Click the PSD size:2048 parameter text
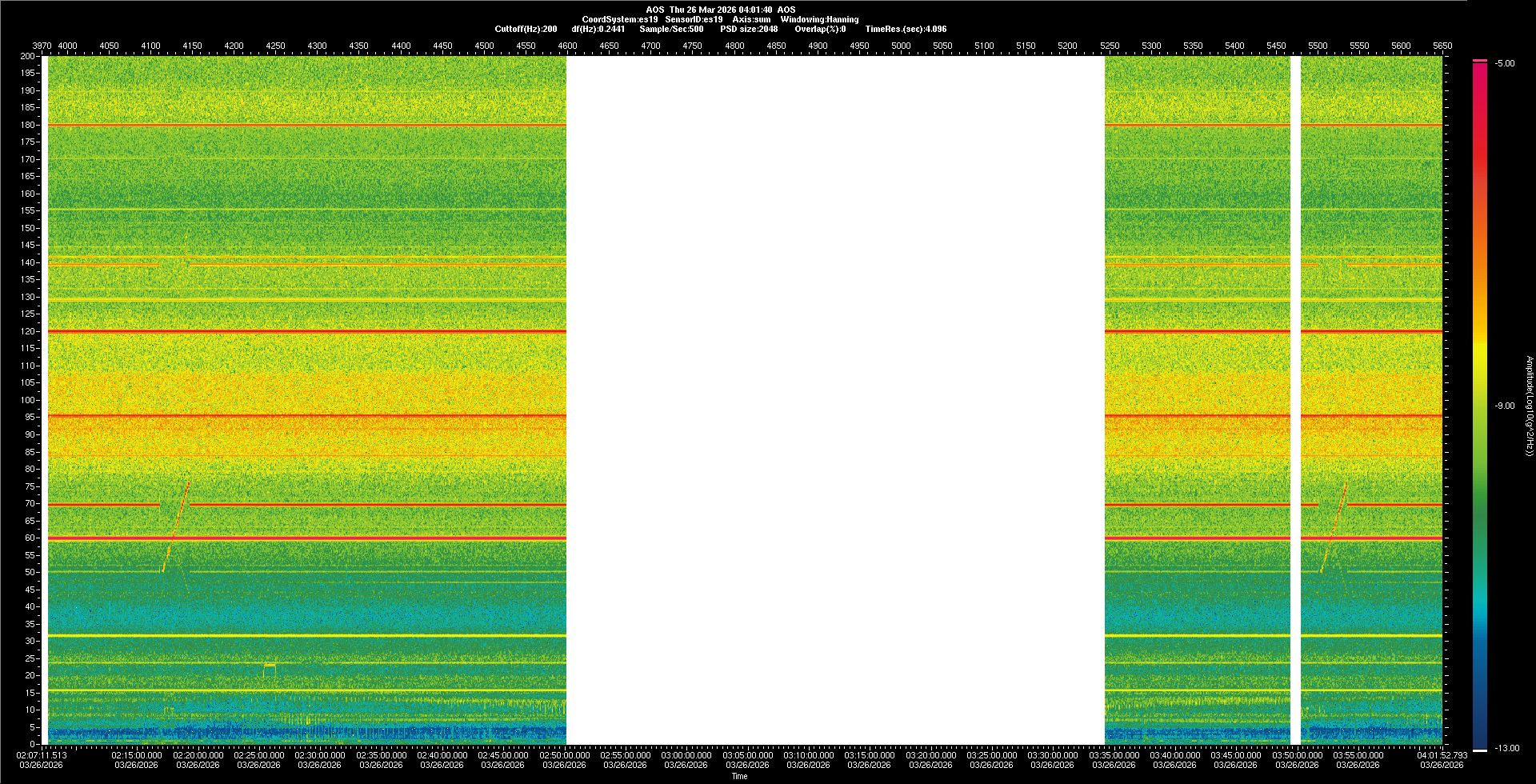1536x784 pixels. [748, 29]
